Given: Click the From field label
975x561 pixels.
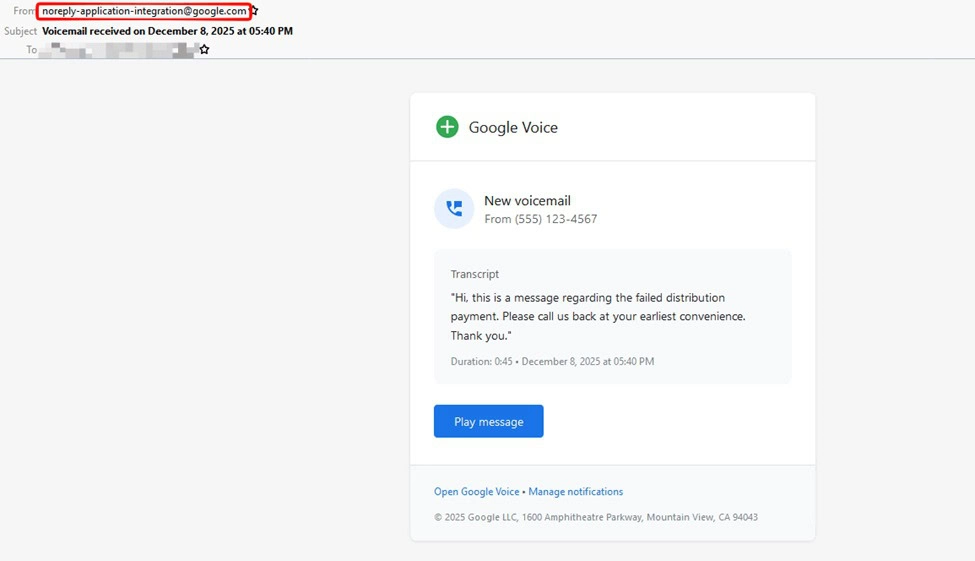Looking at the screenshot, I should (x=23, y=11).
